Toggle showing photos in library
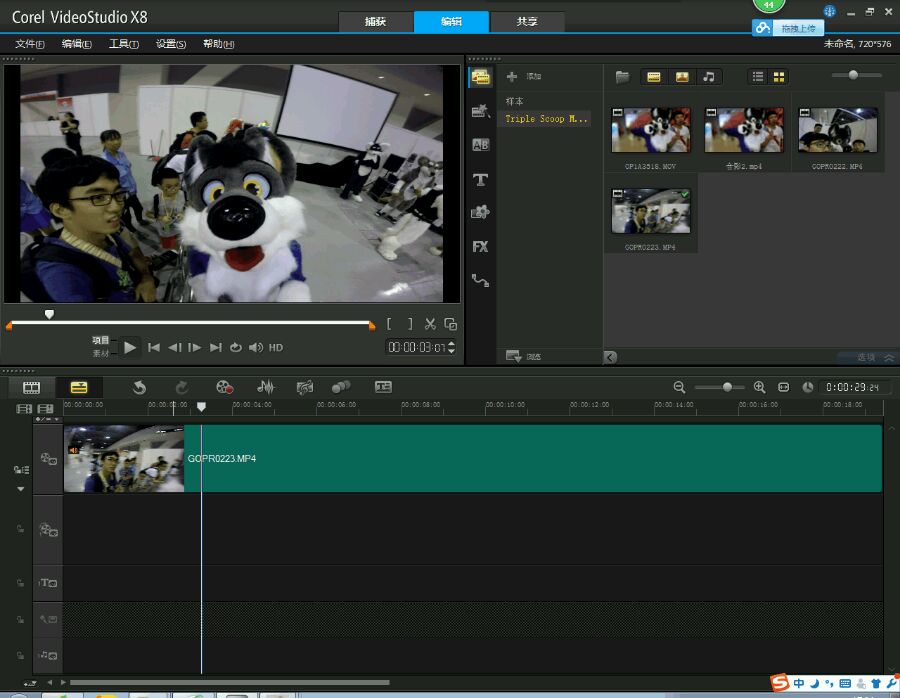Screen dimensions: 900x698 pyautogui.click(x=682, y=77)
